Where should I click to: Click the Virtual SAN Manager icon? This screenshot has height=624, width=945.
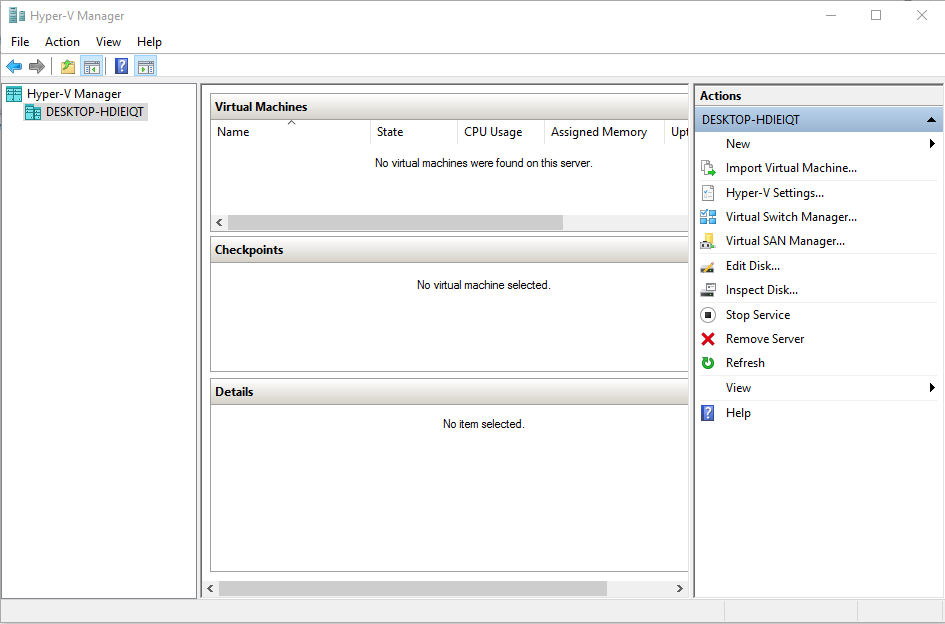[x=708, y=241]
